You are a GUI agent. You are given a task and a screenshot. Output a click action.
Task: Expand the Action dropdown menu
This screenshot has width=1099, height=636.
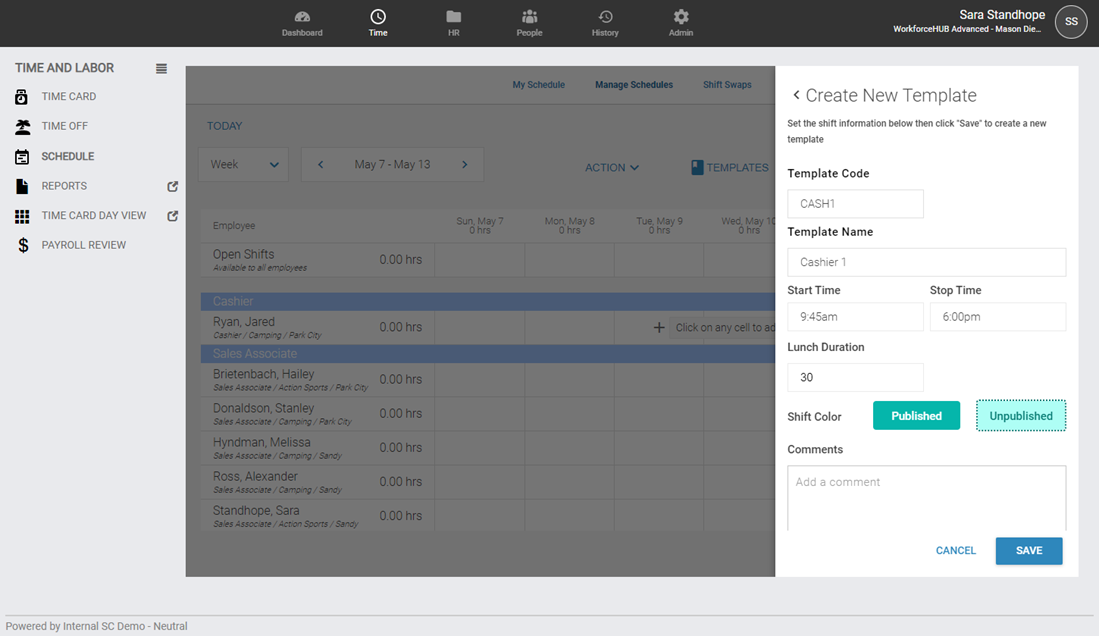coord(612,168)
